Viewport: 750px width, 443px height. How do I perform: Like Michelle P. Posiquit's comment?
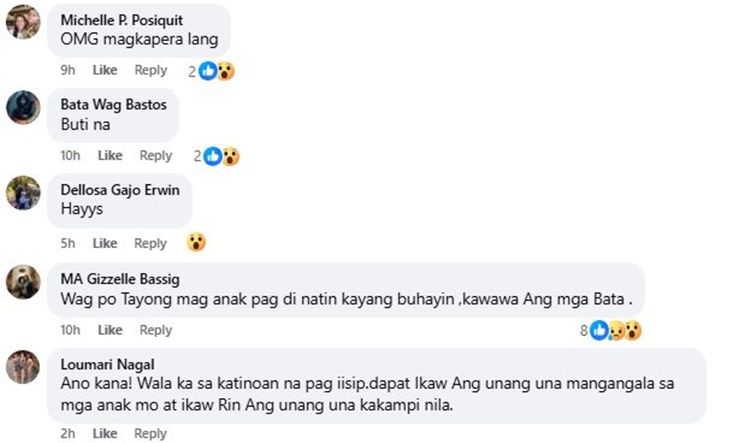[x=105, y=70]
